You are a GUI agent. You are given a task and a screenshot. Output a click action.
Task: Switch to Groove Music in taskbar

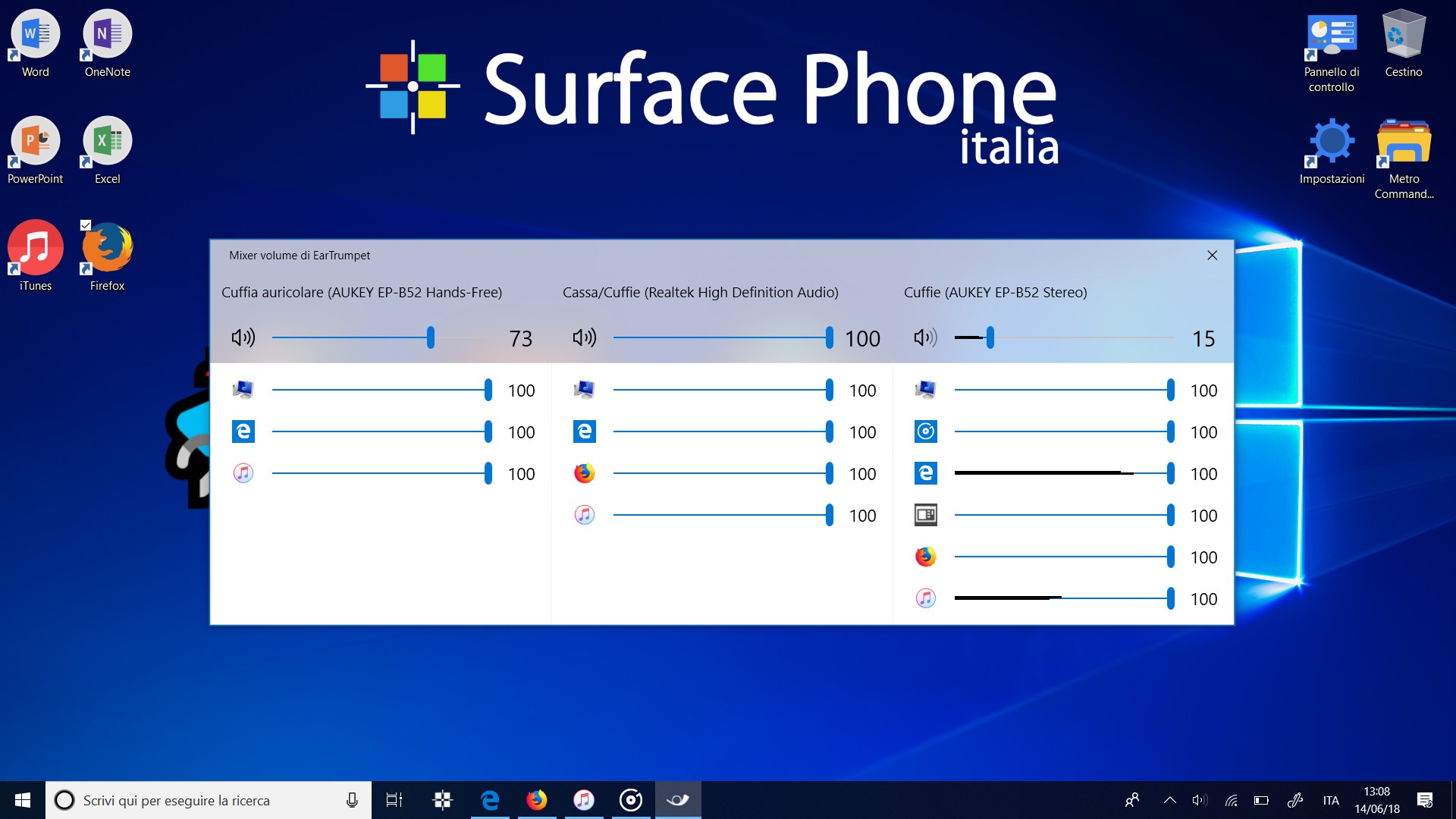point(631,800)
